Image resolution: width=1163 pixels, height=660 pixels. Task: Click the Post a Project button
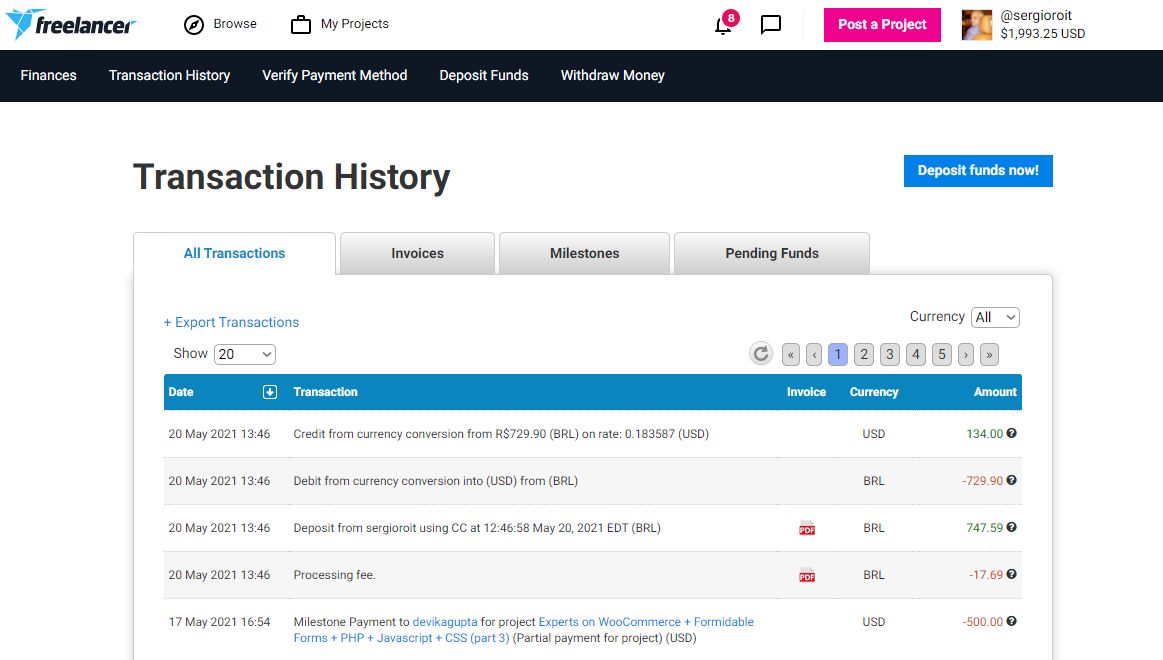click(882, 25)
